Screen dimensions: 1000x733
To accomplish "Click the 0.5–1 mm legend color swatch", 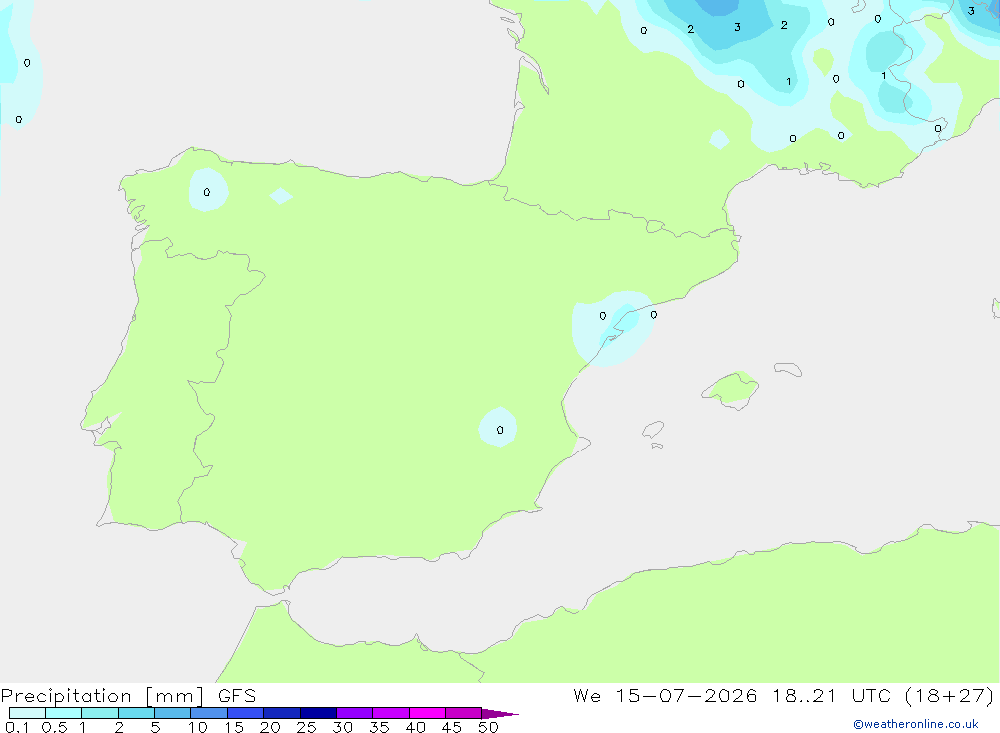I will click(x=64, y=713).
